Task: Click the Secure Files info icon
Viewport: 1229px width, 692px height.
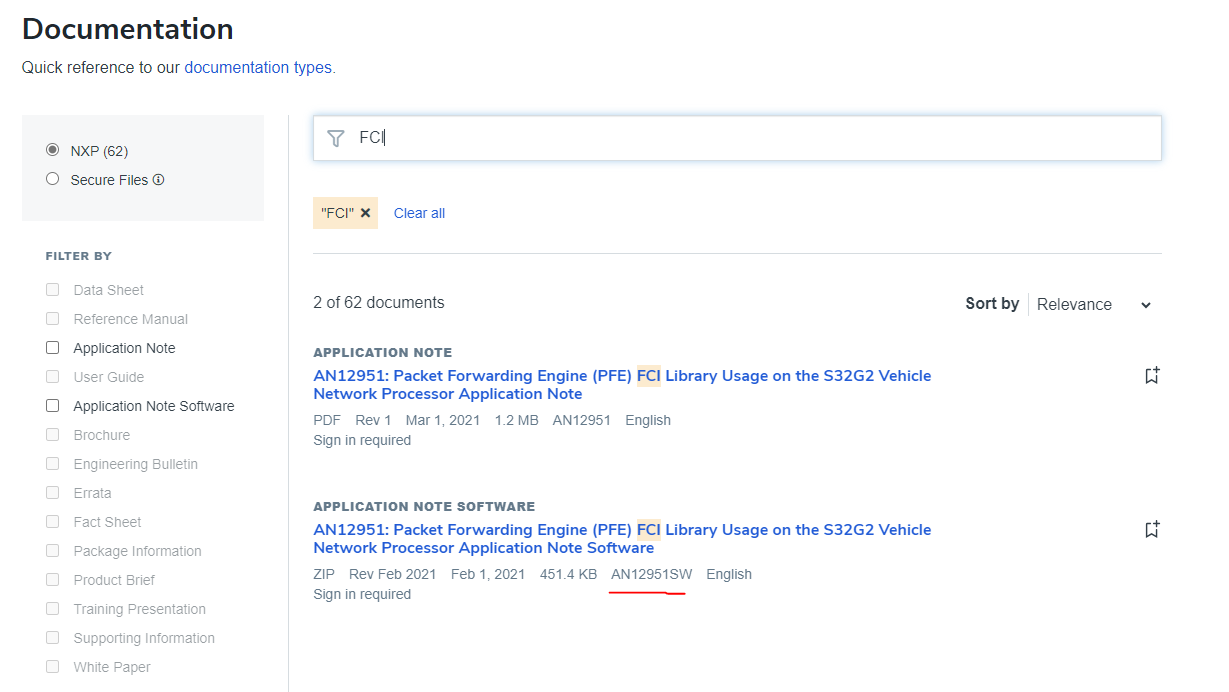Action: click(158, 180)
